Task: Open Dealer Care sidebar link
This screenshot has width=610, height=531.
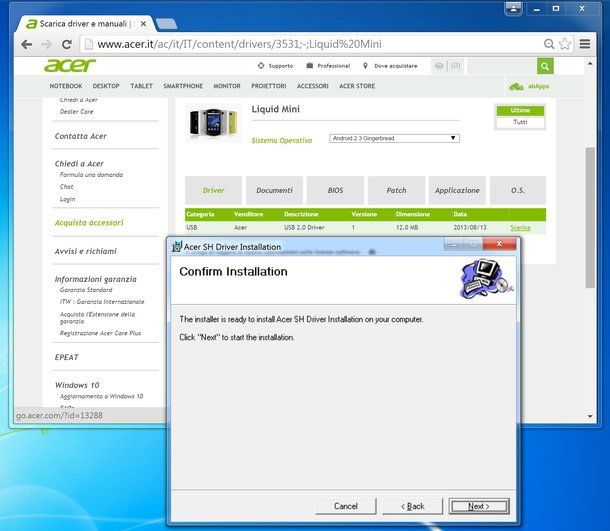Action: tap(77, 112)
